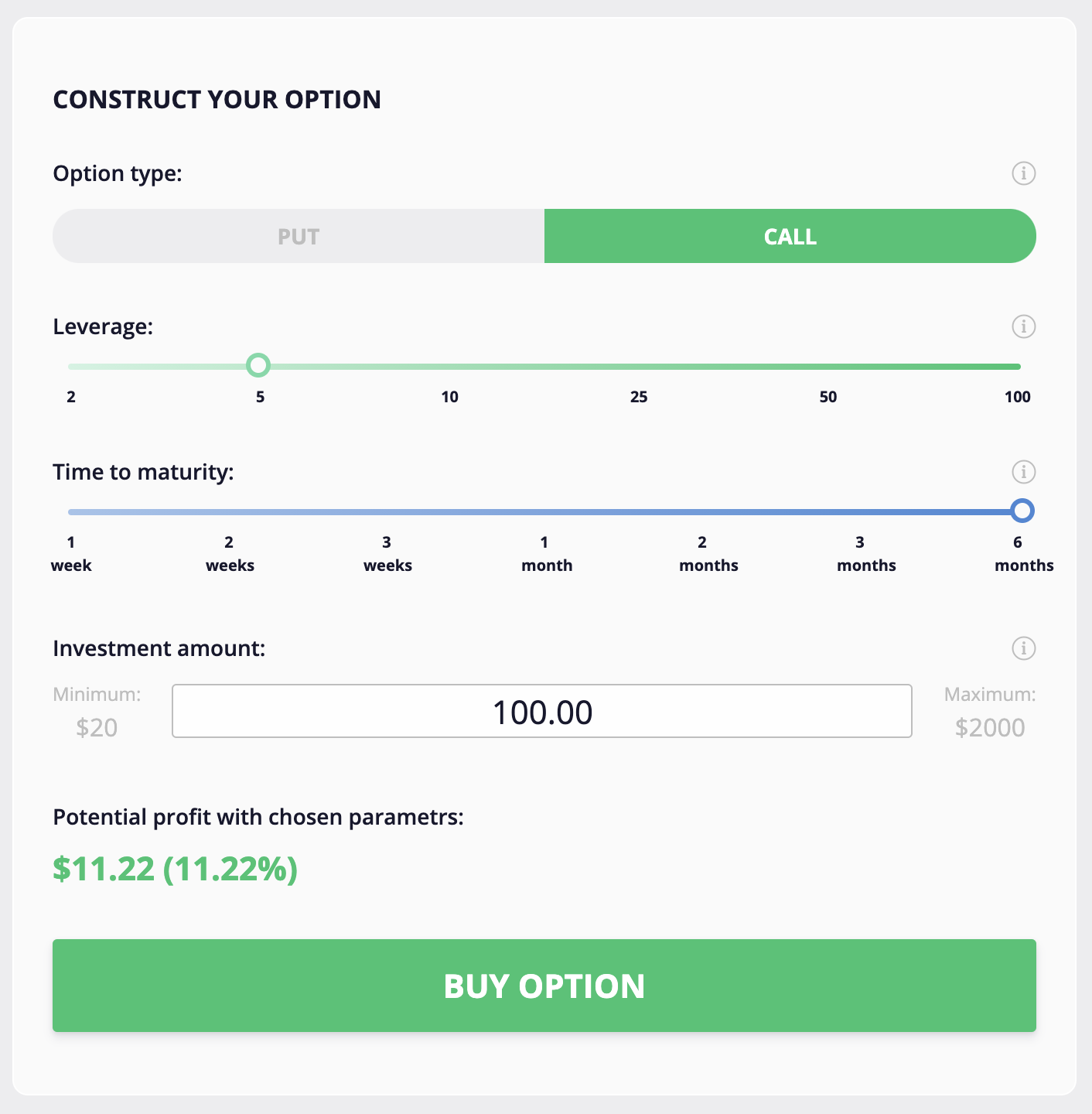Open the Time to maturity info icon
Image resolution: width=1092 pixels, height=1114 pixels.
coord(1023,472)
